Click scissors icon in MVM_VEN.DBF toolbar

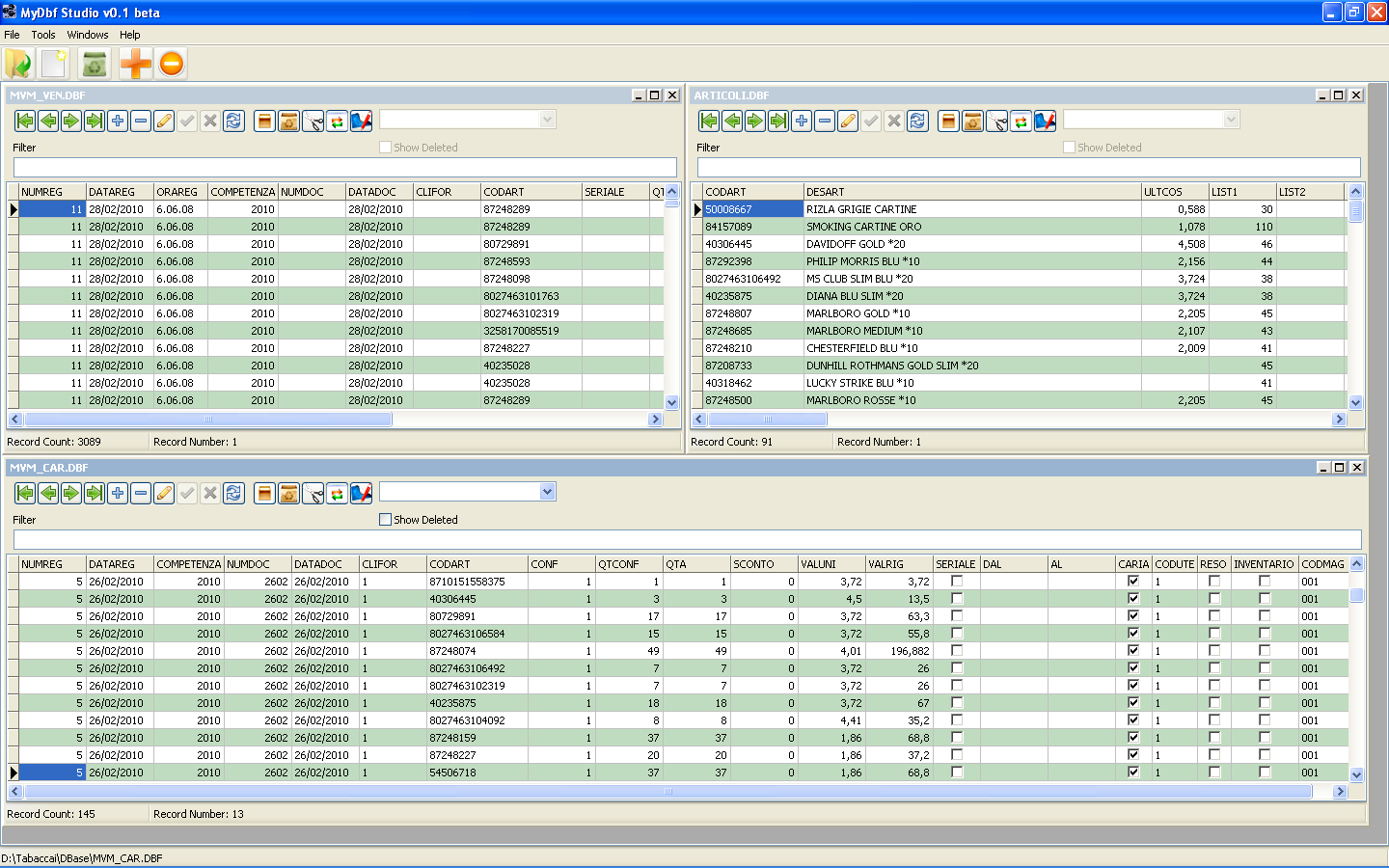pyautogui.click(x=313, y=121)
